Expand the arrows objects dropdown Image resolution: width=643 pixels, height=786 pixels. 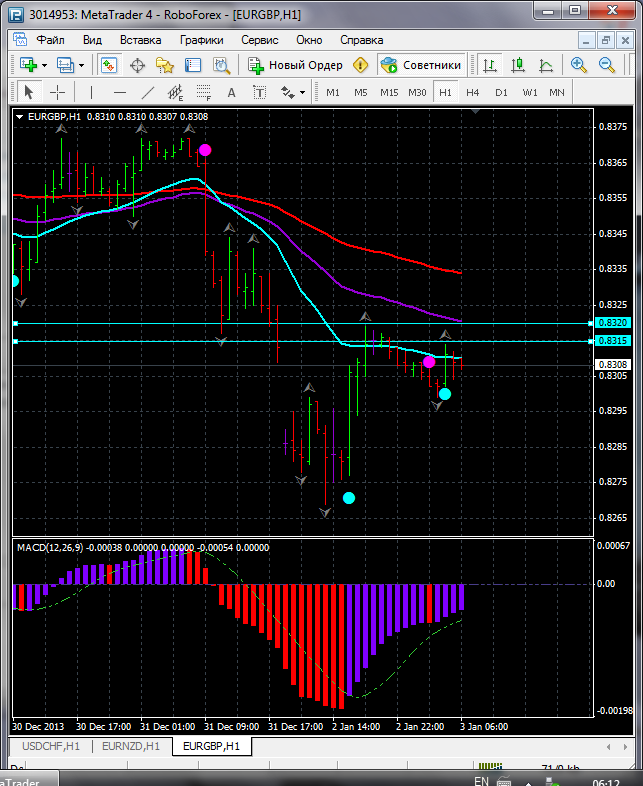(x=302, y=92)
